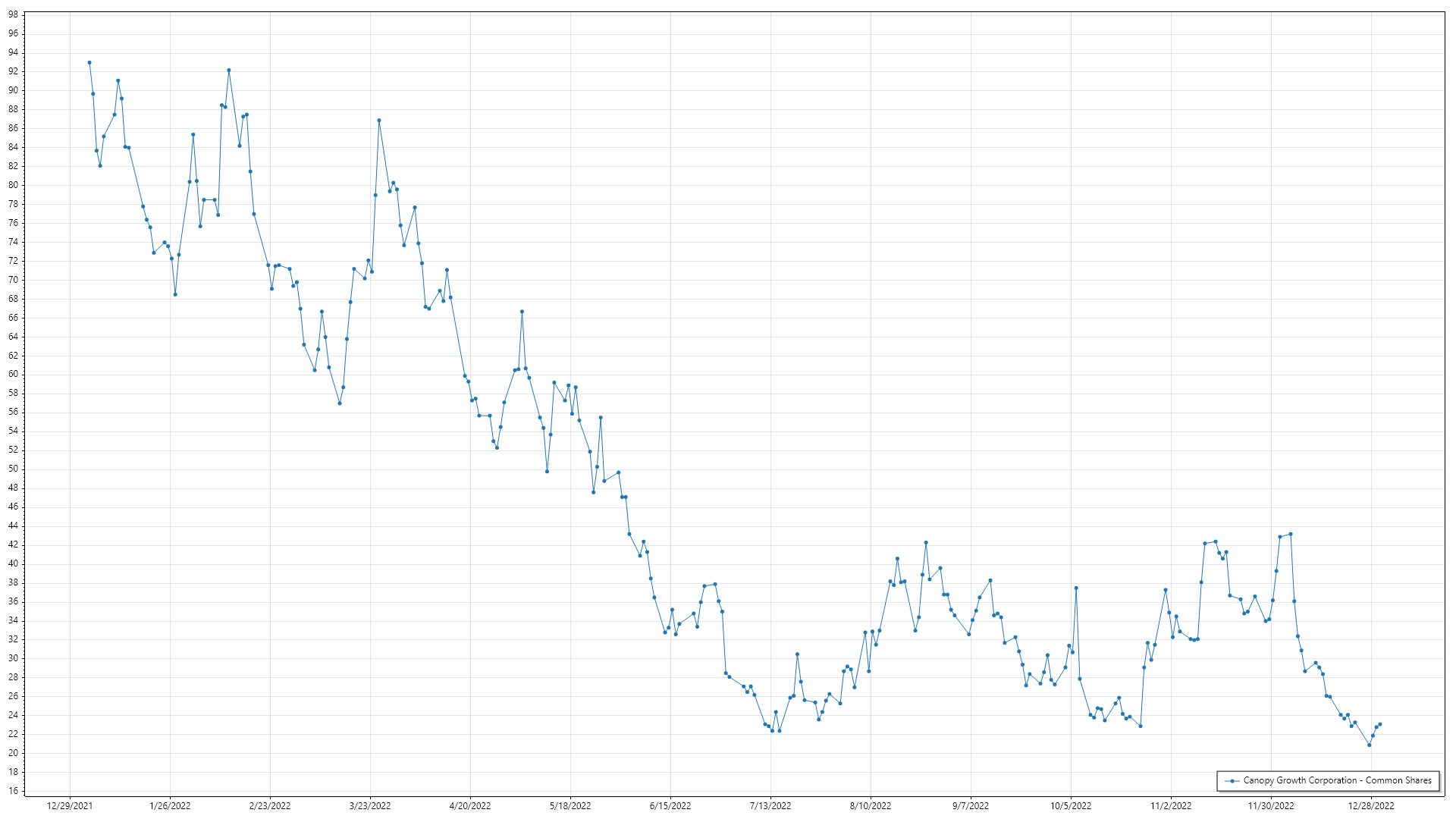Click the 16 label on the y-axis
The height and width of the screenshot is (819, 1456).
pos(13,791)
